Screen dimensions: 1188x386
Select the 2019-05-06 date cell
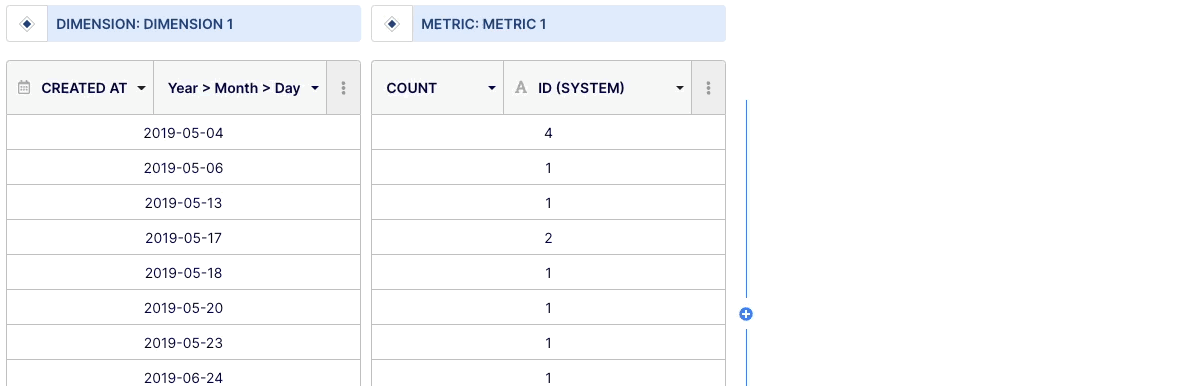[183, 168]
